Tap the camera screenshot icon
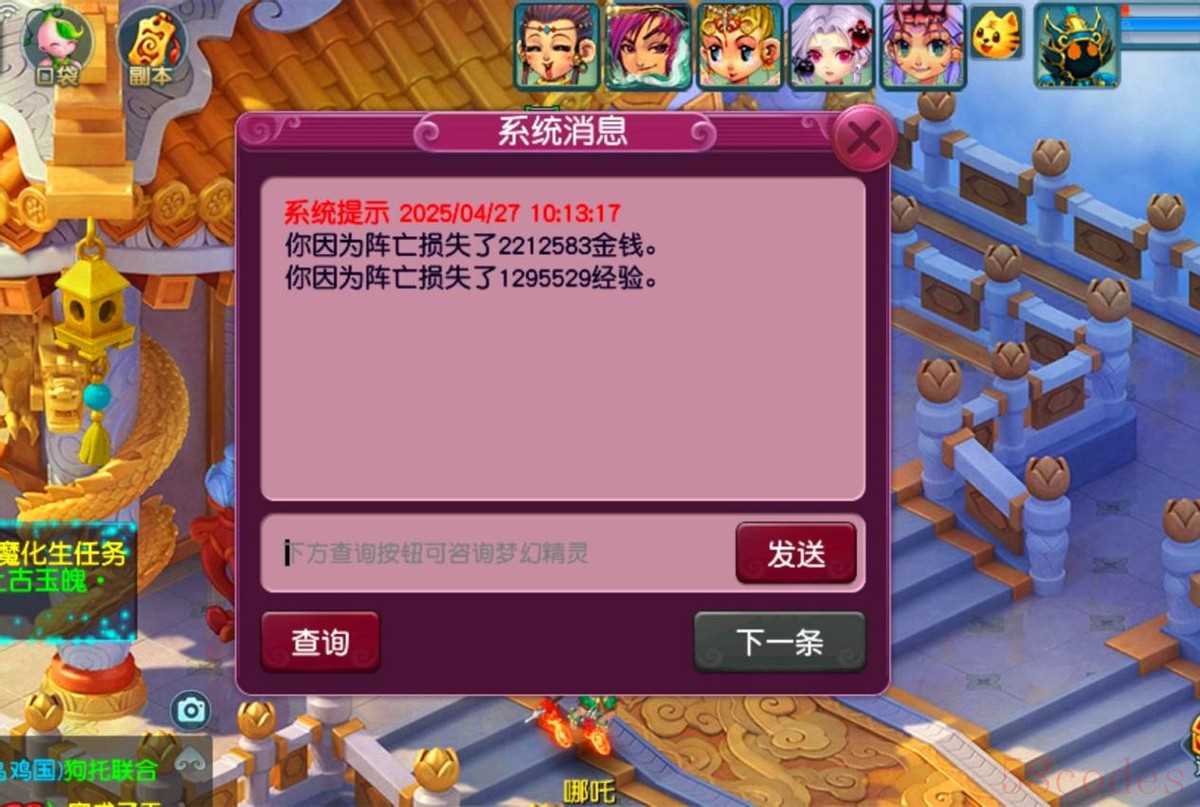 (x=190, y=710)
